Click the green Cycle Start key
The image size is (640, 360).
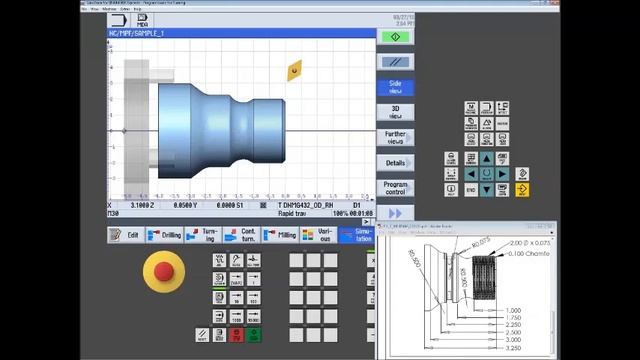point(253,335)
